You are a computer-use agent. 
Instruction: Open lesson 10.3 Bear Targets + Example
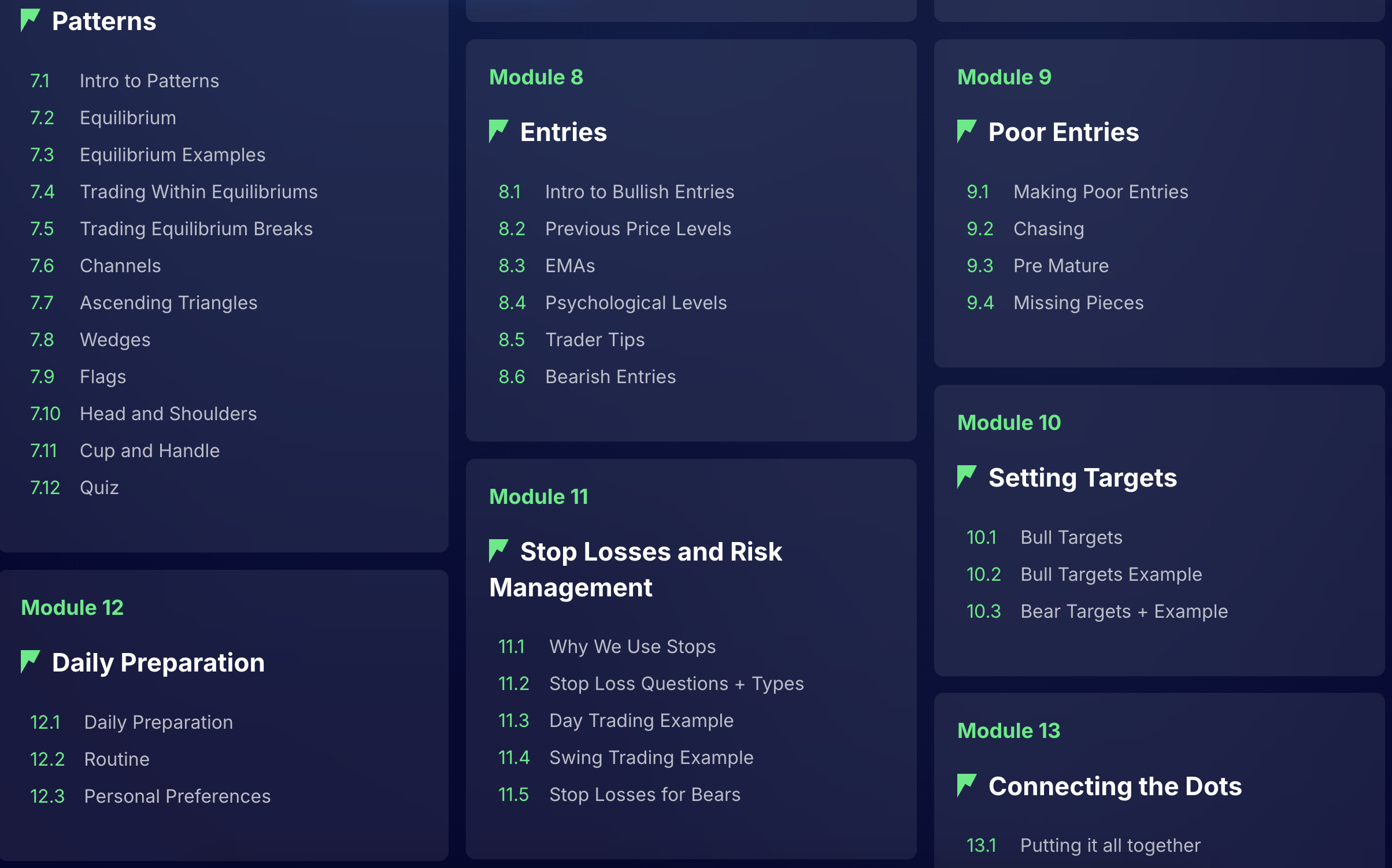tap(1123, 611)
